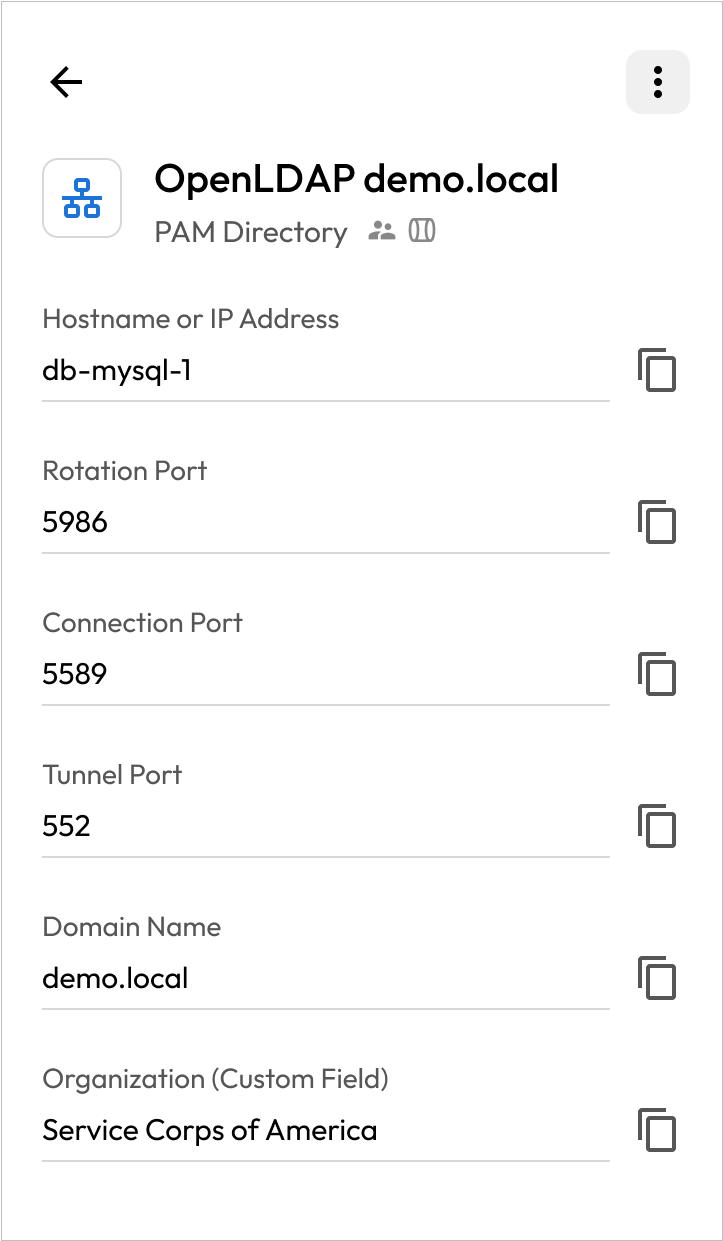Click the Organization (Custom Field) label
Screen dimensions: 723x1241
point(215,1079)
